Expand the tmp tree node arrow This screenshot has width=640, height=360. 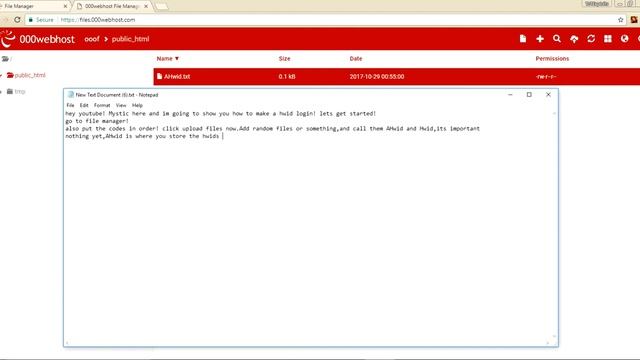[2, 91]
